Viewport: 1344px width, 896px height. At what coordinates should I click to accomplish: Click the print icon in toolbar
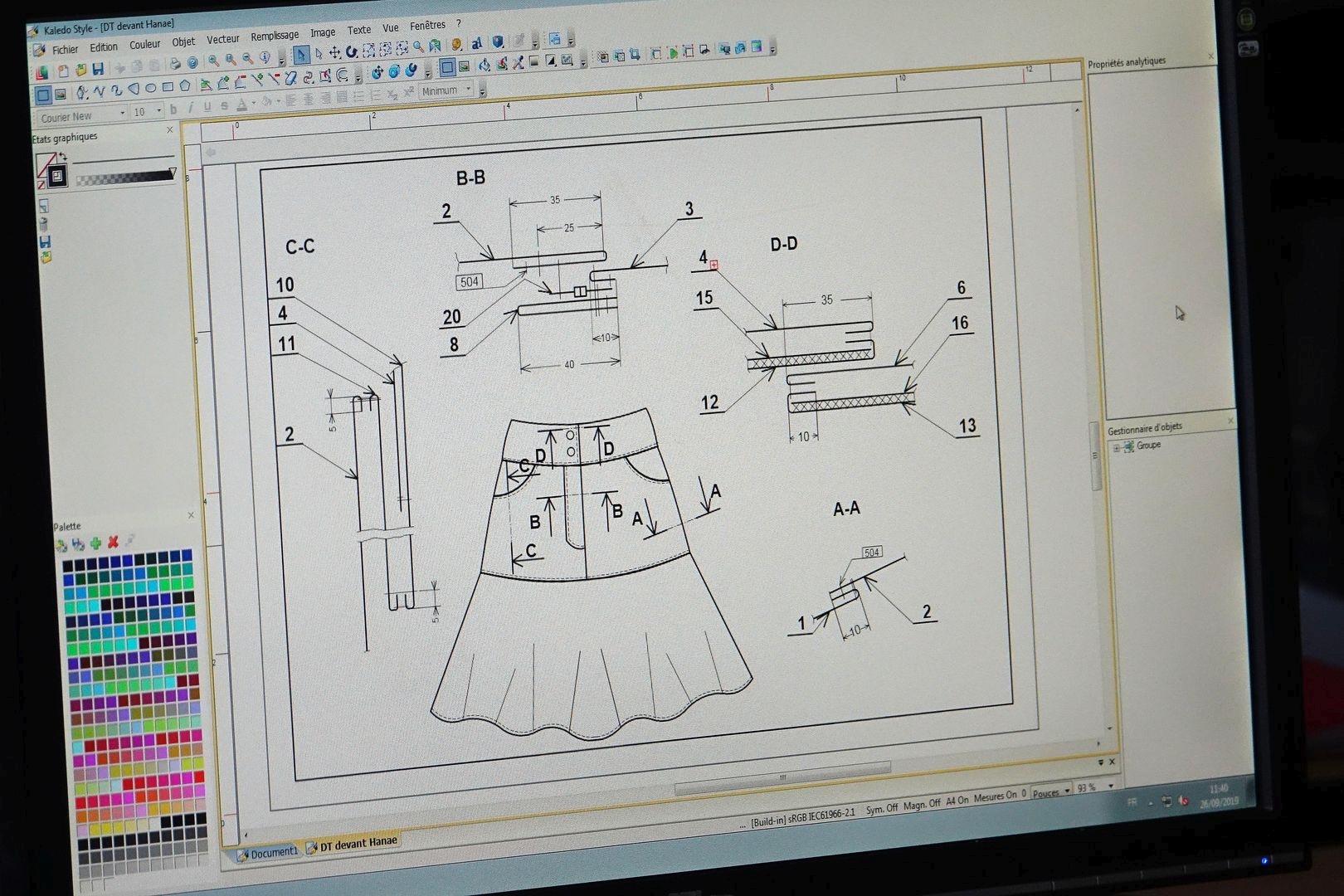coord(175,64)
